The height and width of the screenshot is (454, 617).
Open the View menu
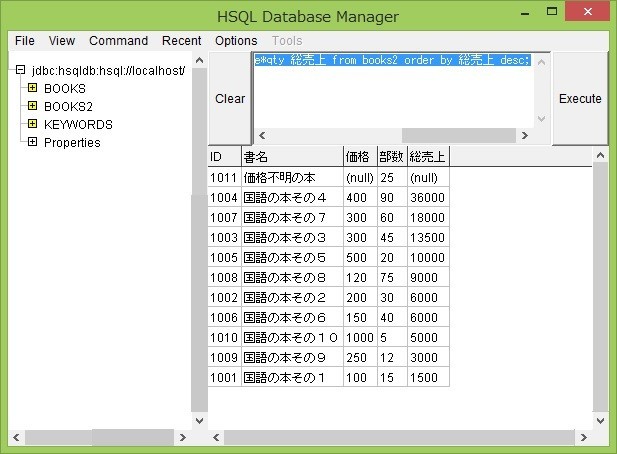coord(62,41)
